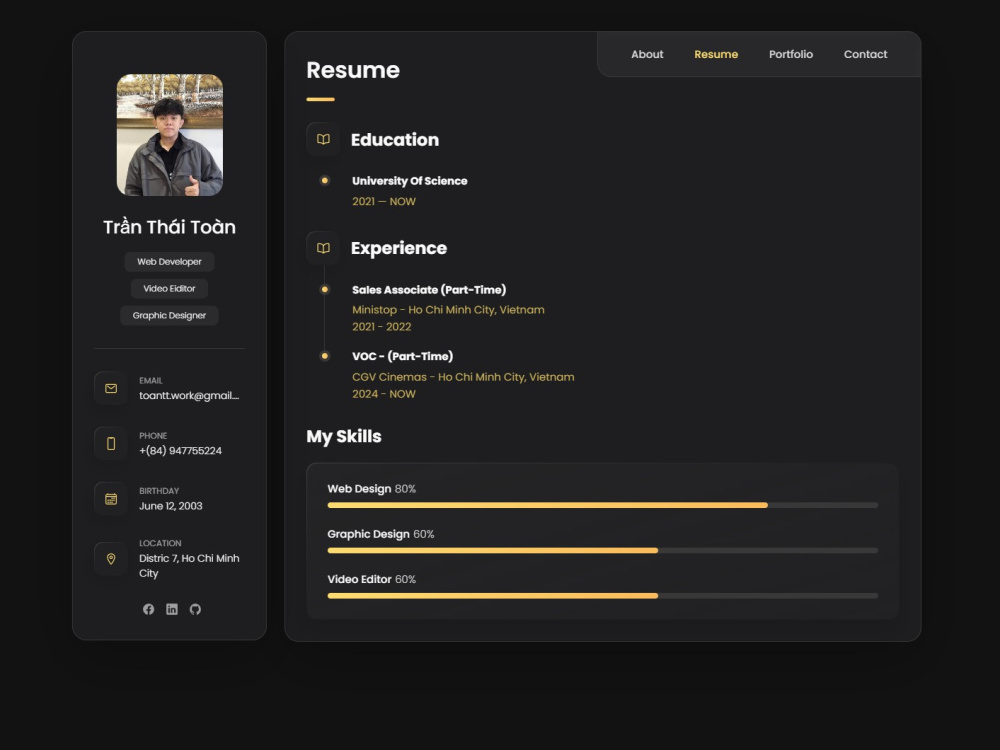Click the name Trần Thái Toàn
This screenshot has height=750, width=1000.
coord(170,227)
